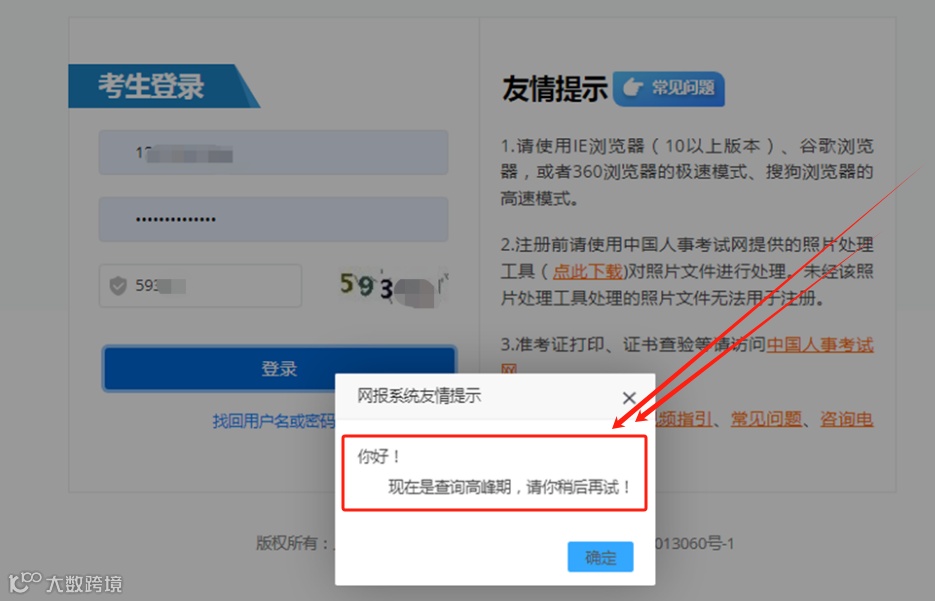The width and height of the screenshot is (935, 601).
Task: Click the blue 登录 login button
Action: click(279, 368)
